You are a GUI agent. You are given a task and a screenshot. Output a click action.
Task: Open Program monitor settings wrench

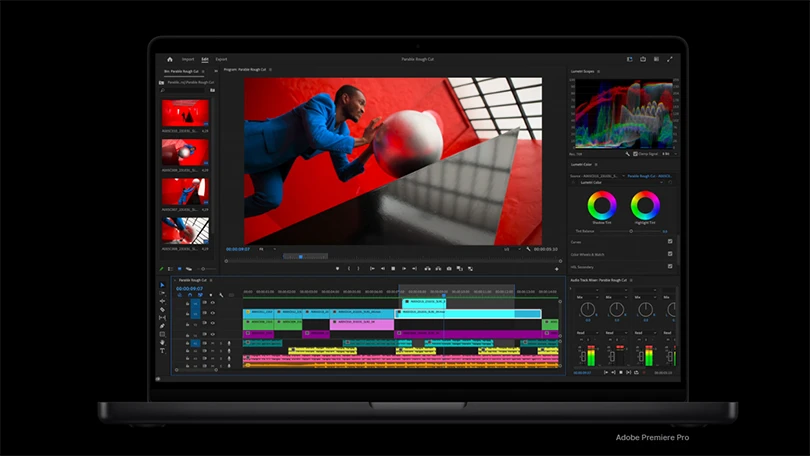tap(528, 249)
